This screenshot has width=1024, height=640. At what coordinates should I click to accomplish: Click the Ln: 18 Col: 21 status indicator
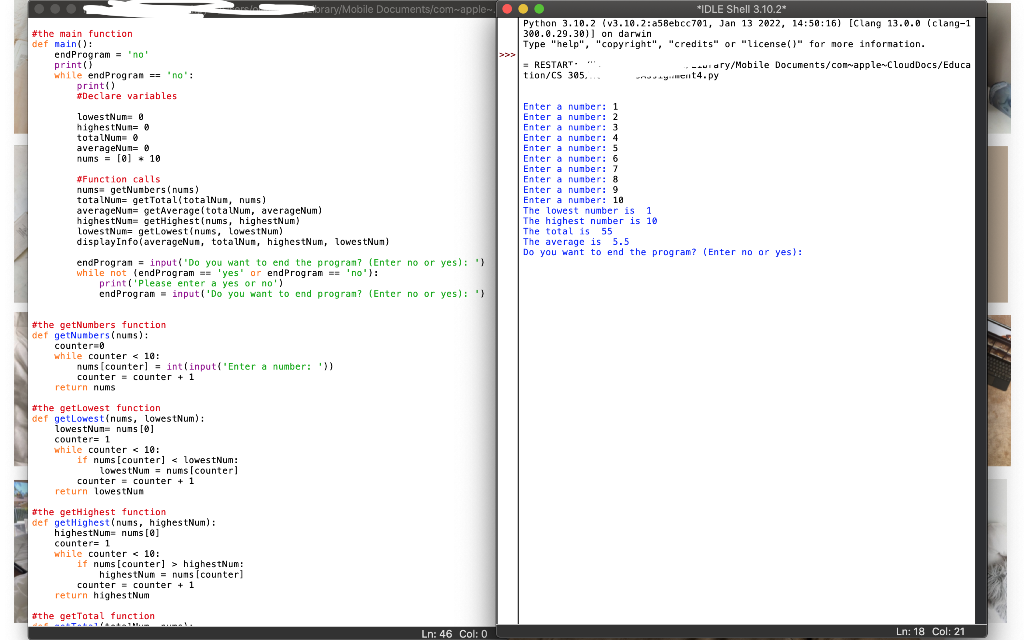[943, 631]
